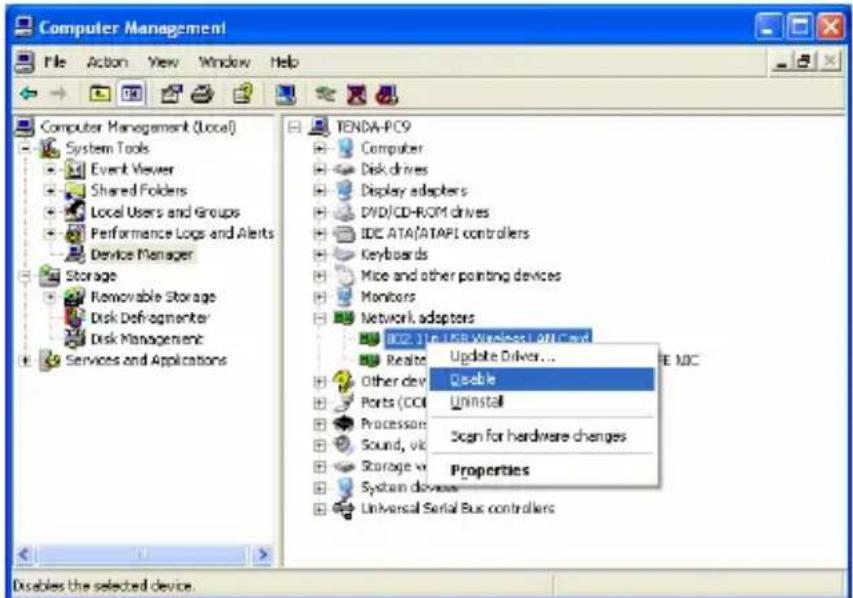Click the Help toolbar icon
853x598 pixels.
click(x=243, y=94)
